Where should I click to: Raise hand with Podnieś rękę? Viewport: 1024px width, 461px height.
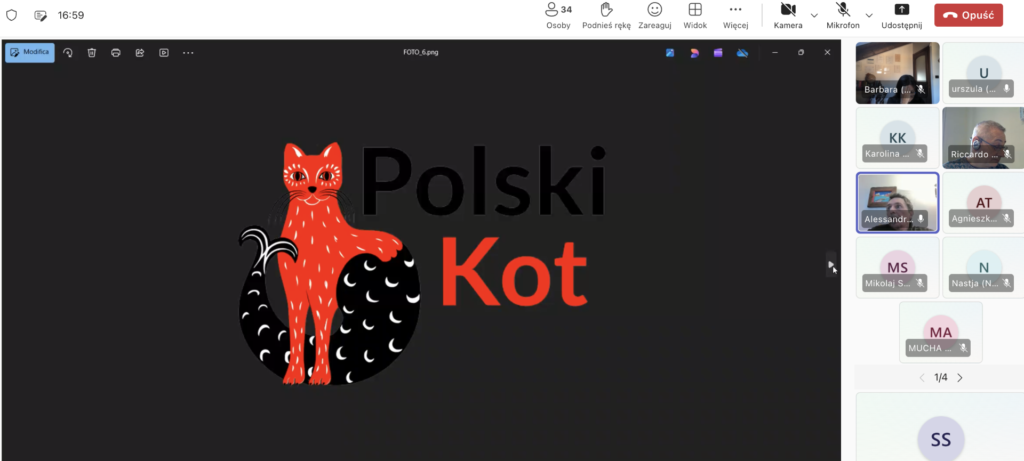click(x=606, y=15)
